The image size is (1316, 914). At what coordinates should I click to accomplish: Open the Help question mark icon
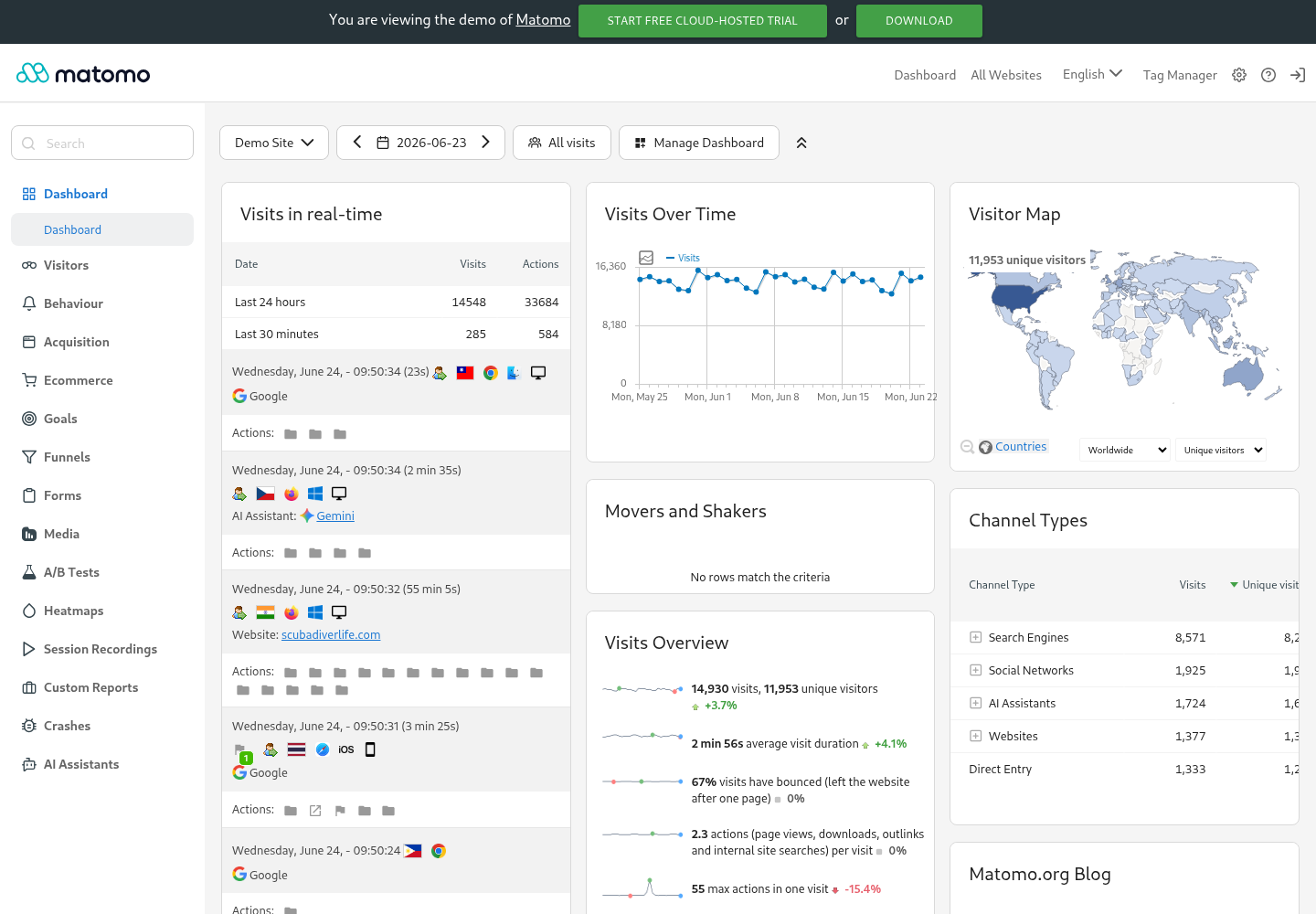pyautogui.click(x=1268, y=75)
